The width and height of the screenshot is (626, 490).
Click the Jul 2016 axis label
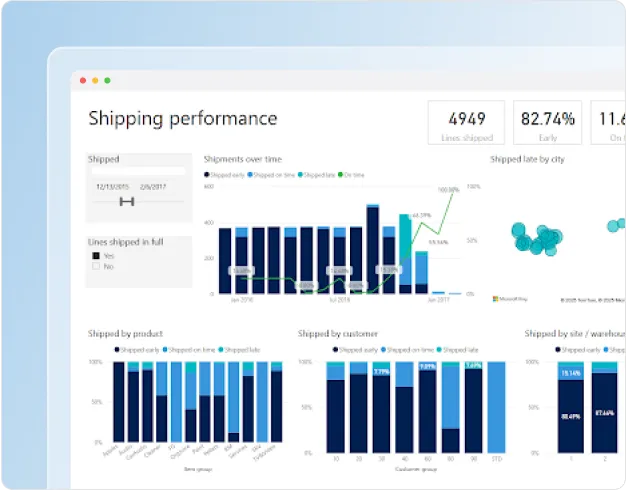(x=339, y=300)
